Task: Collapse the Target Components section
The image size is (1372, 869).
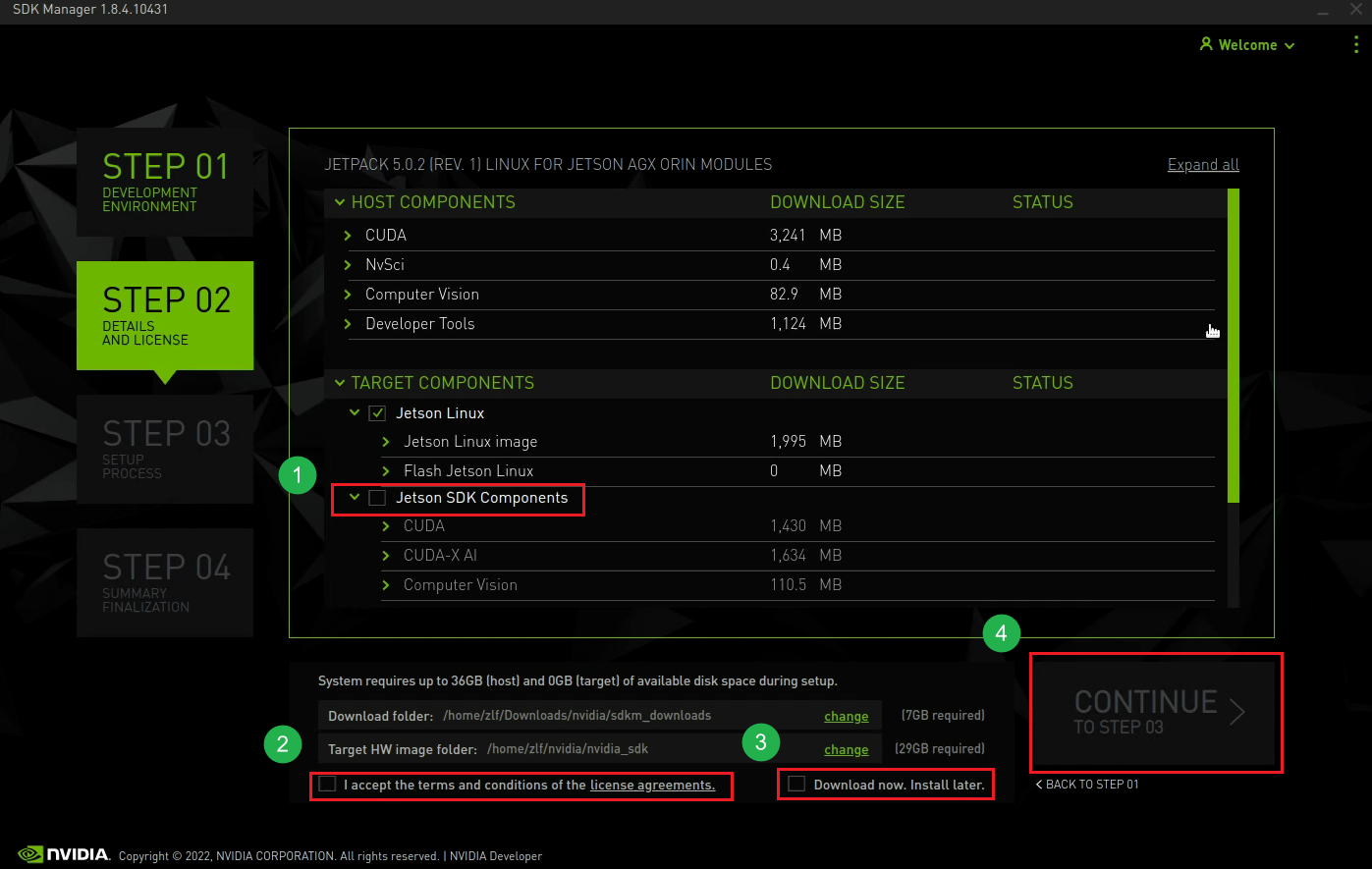Action: coord(340,383)
